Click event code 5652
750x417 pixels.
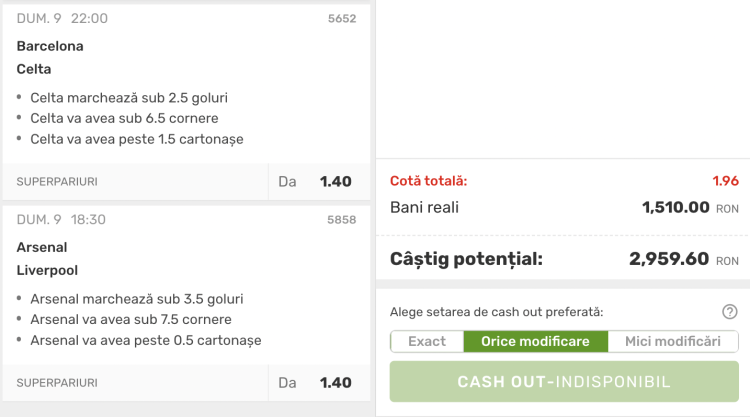pyautogui.click(x=342, y=19)
